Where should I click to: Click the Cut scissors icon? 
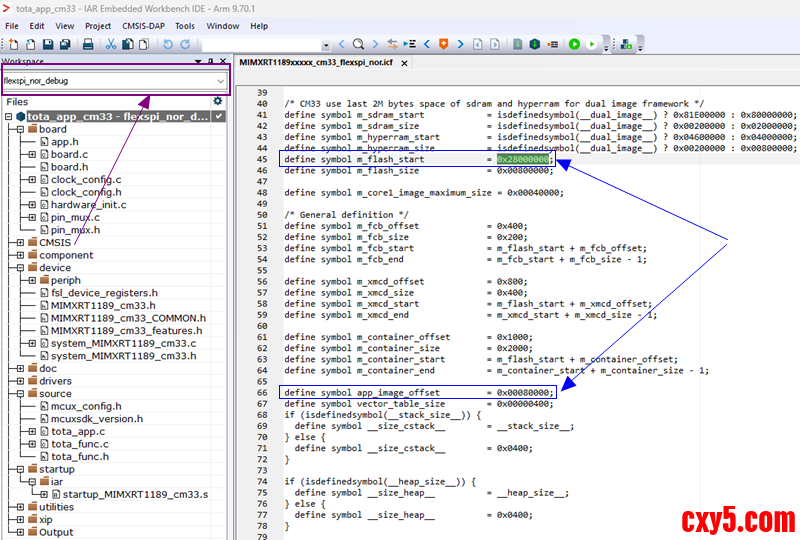[x=112, y=44]
